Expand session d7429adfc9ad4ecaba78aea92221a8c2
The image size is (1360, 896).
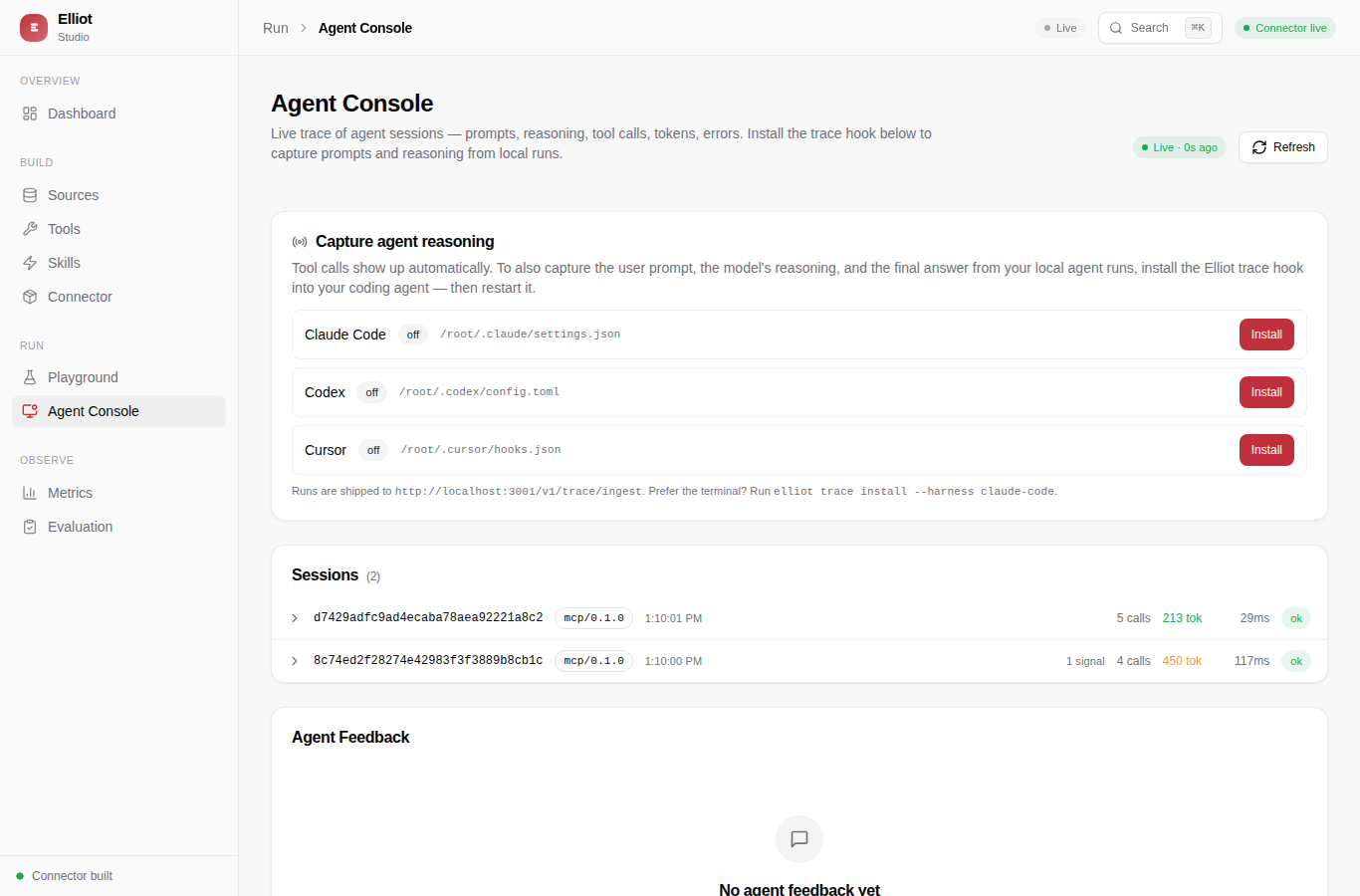pyautogui.click(x=295, y=618)
